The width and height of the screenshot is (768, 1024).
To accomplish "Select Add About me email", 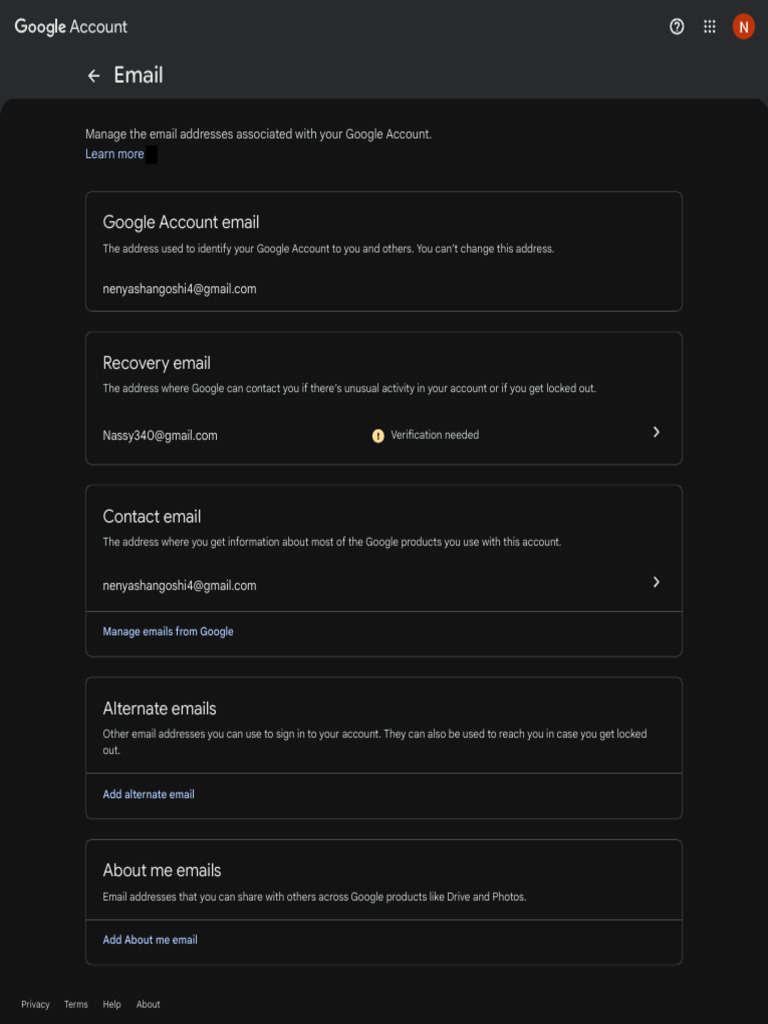I will 150,940.
